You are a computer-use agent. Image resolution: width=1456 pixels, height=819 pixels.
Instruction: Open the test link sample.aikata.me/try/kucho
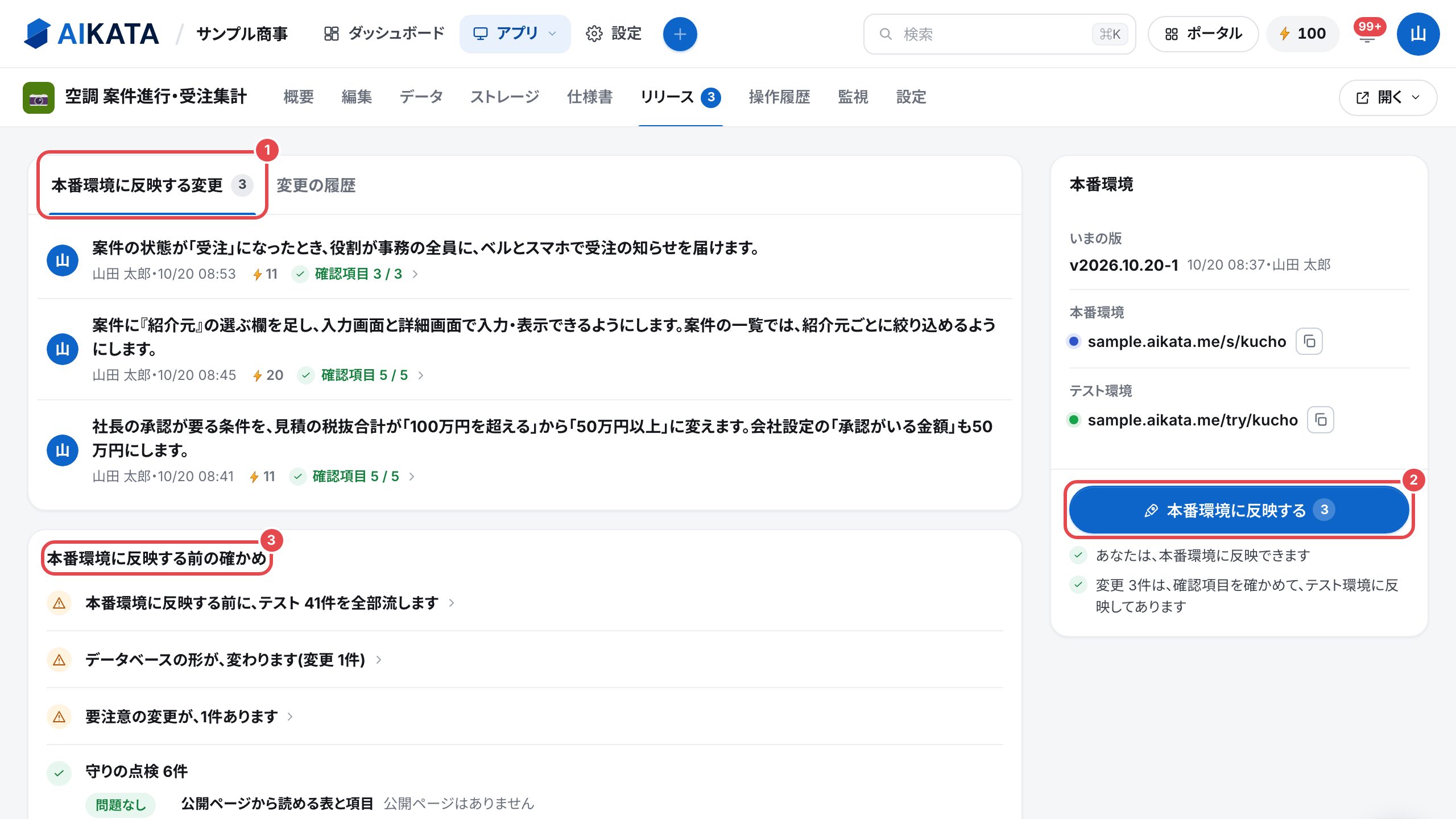click(1193, 420)
